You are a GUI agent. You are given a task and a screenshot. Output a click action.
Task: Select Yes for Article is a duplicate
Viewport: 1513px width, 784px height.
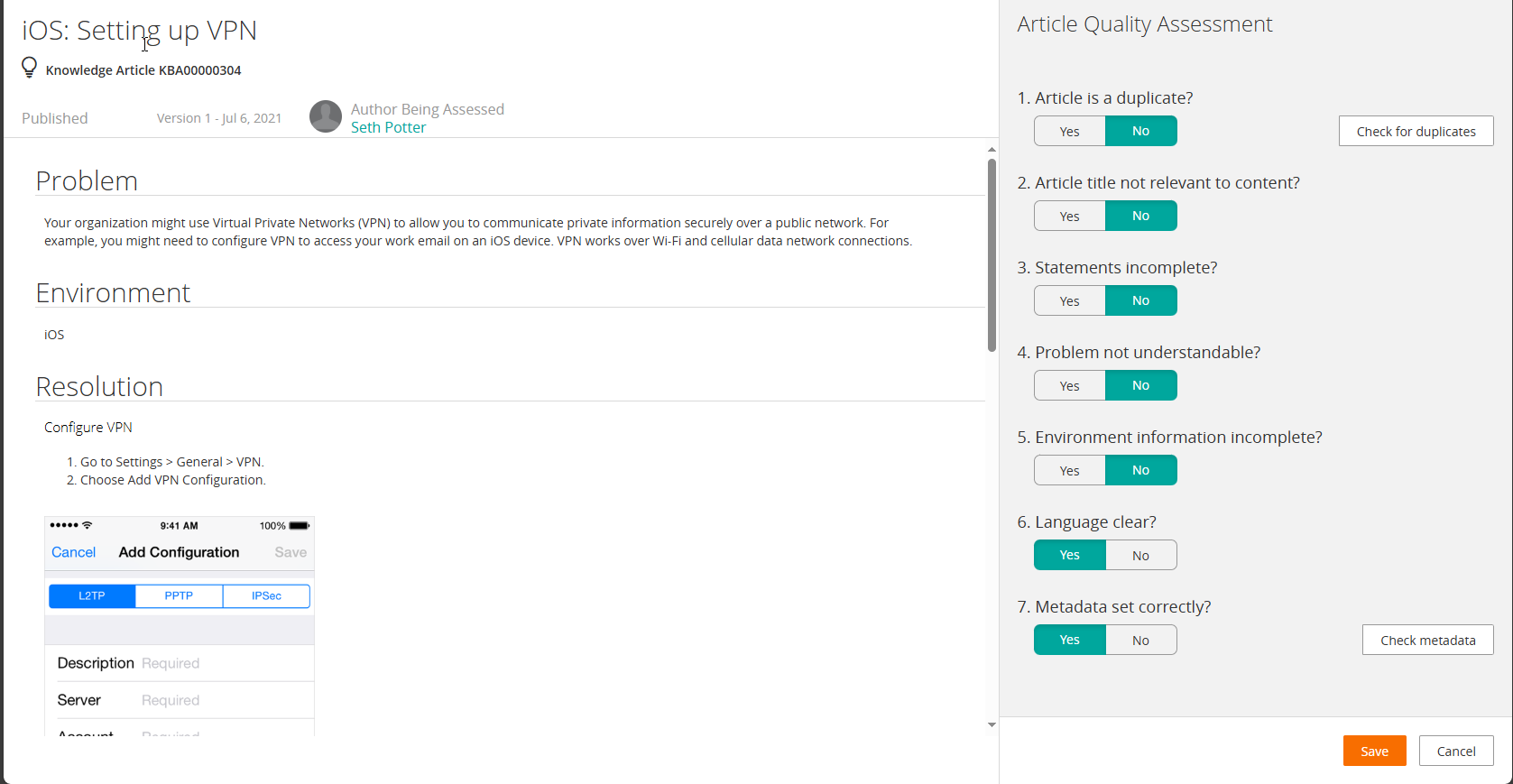pos(1069,132)
